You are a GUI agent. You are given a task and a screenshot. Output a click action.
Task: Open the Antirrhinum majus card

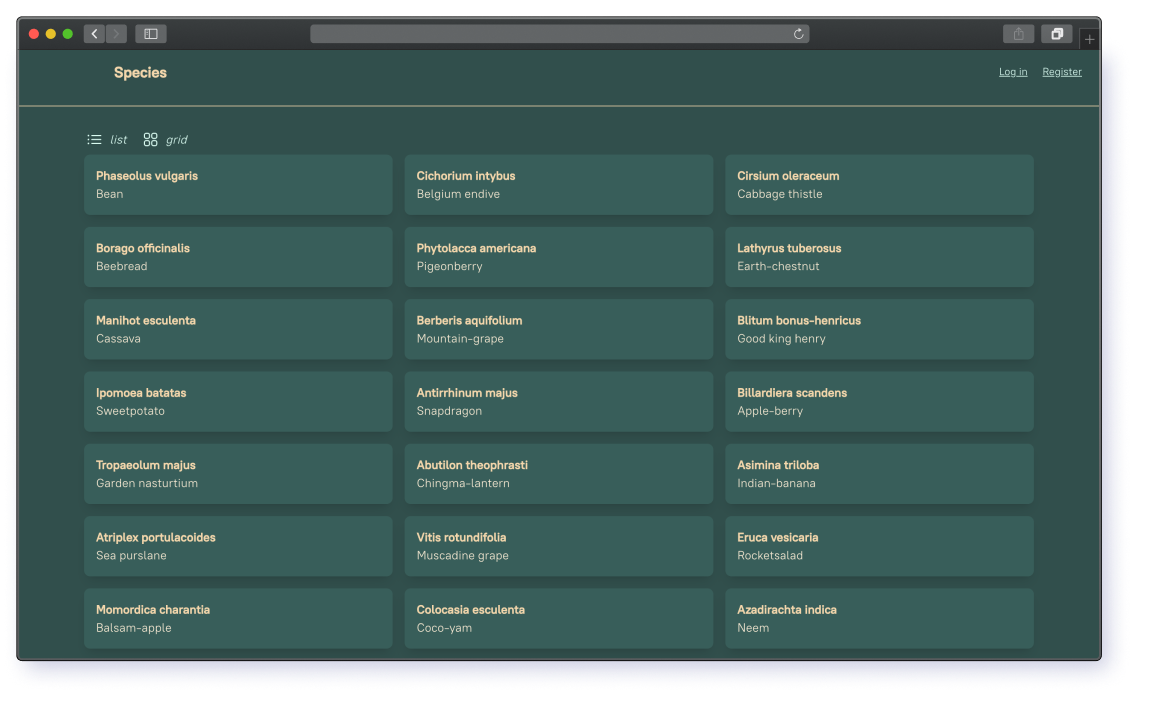point(559,402)
